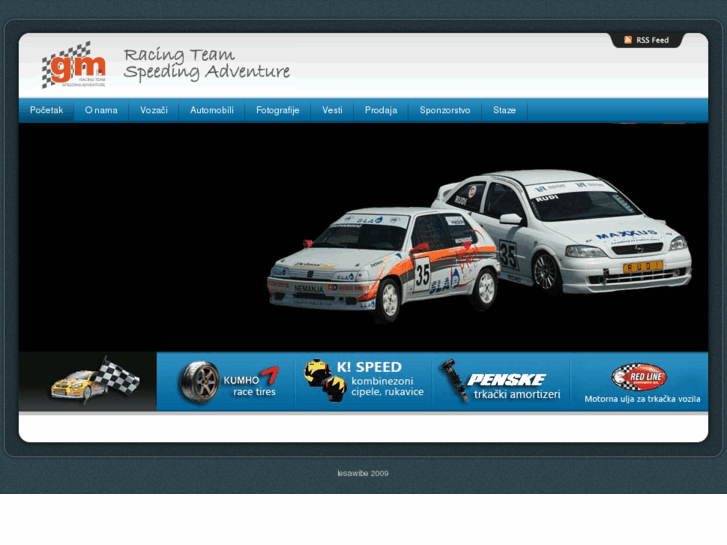Open Penske trkački amortizeri banner
The width and height of the screenshot is (727, 545).
[501, 381]
